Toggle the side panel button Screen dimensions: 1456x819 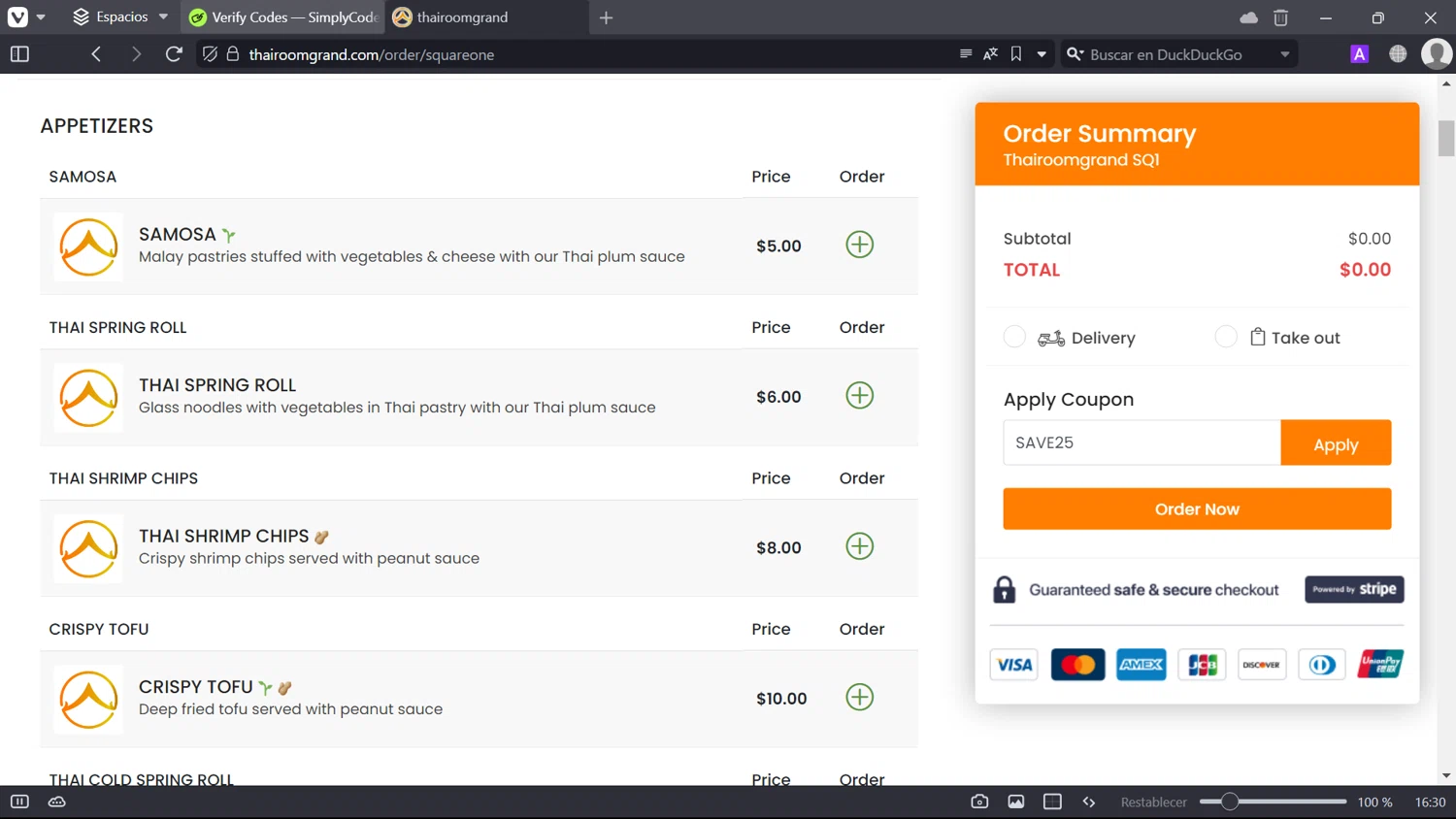click(x=19, y=54)
